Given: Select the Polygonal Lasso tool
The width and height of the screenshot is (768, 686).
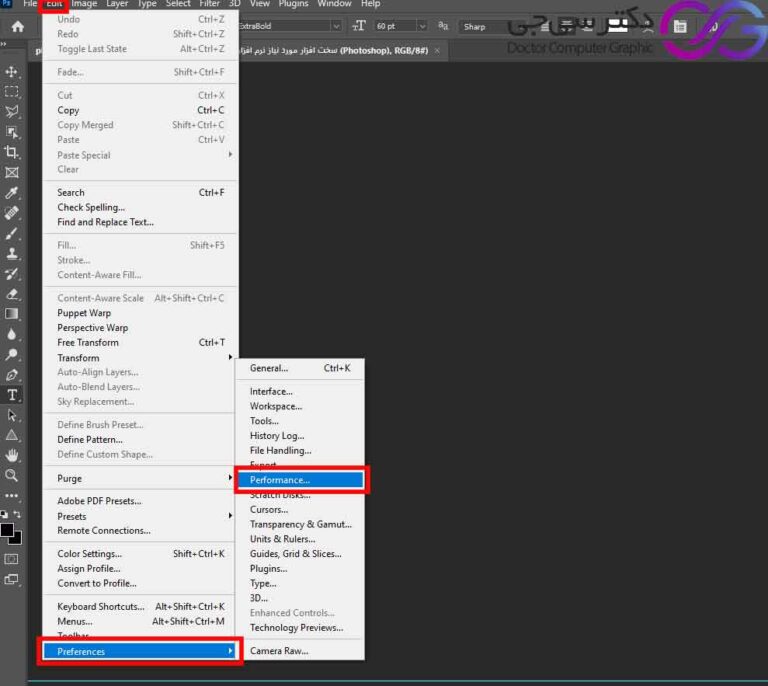Looking at the screenshot, I should [x=12, y=112].
